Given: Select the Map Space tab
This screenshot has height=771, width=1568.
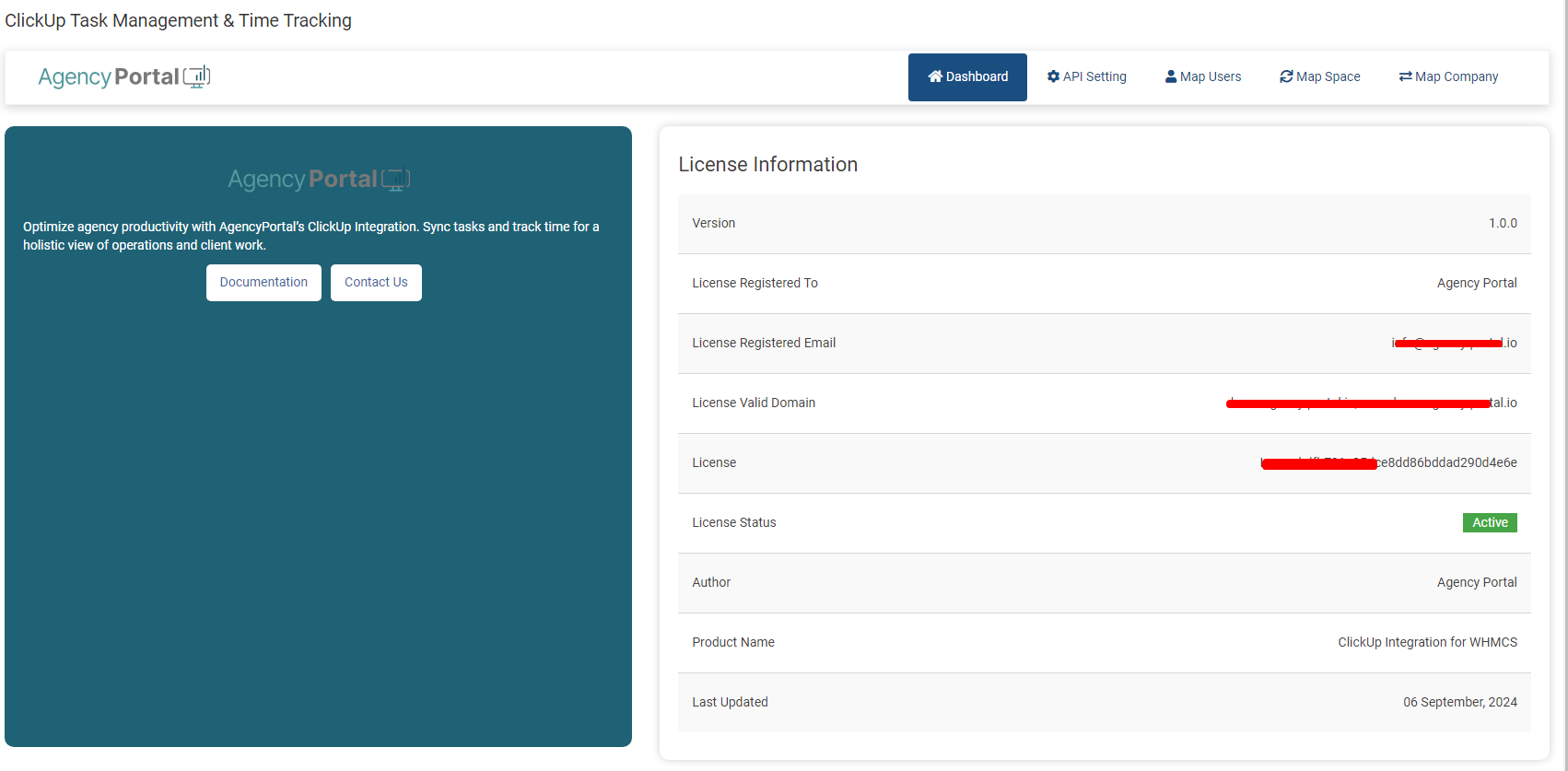Looking at the screenshot, I should click(x=1319, y=77).
